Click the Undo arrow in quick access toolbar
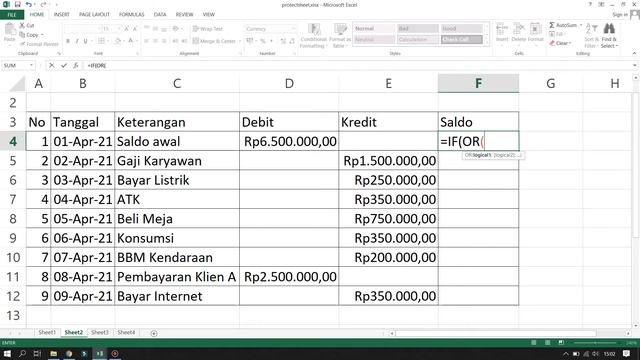The image size is (640, 360). point(28,4)
